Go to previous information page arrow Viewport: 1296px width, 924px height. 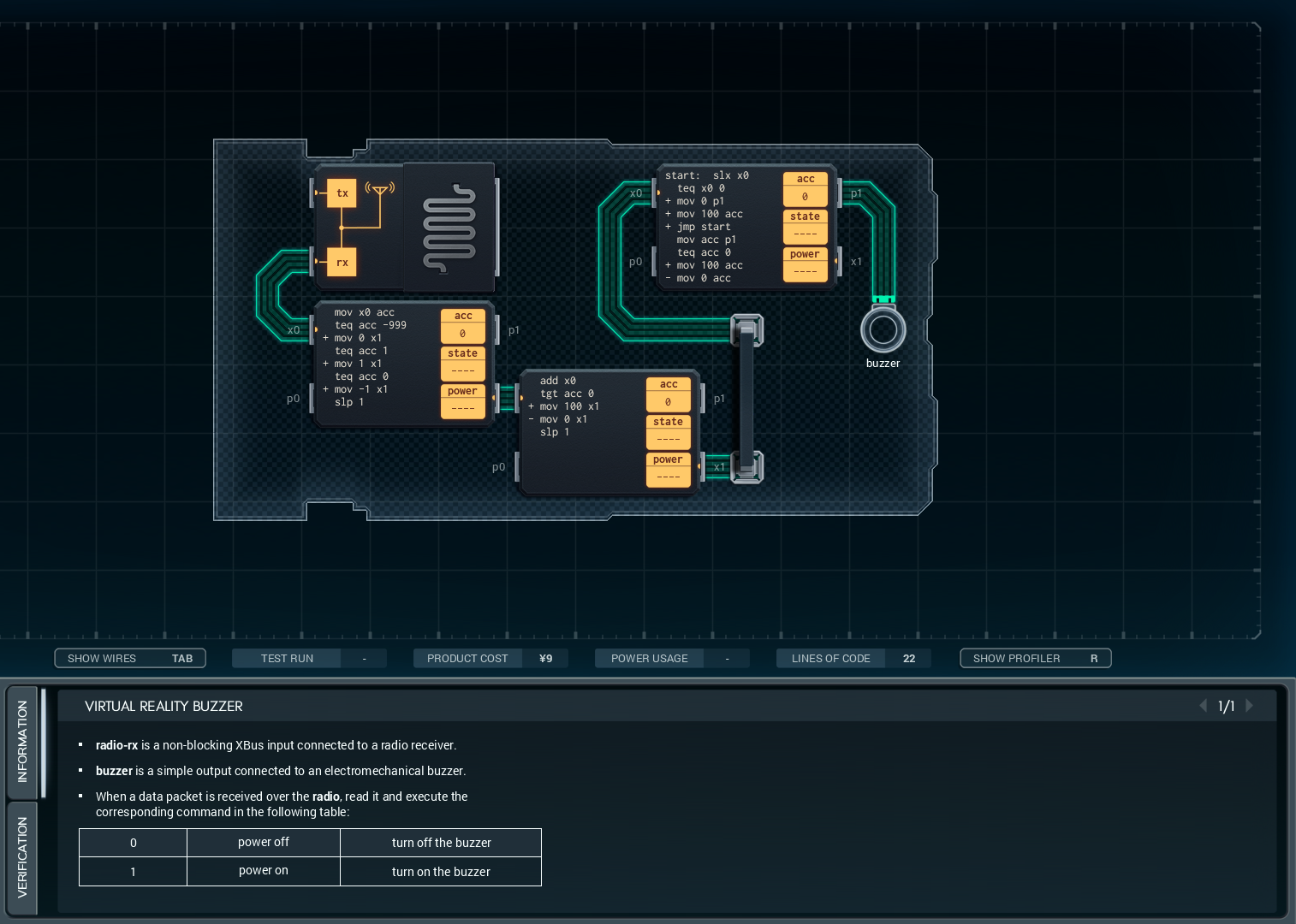(1203, 706)
